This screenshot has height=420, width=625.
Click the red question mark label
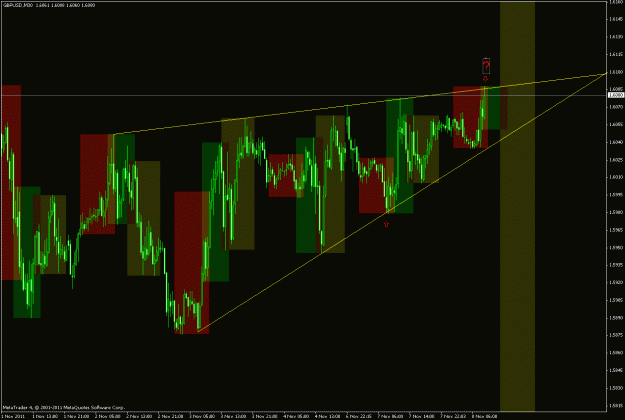[485, 66]
